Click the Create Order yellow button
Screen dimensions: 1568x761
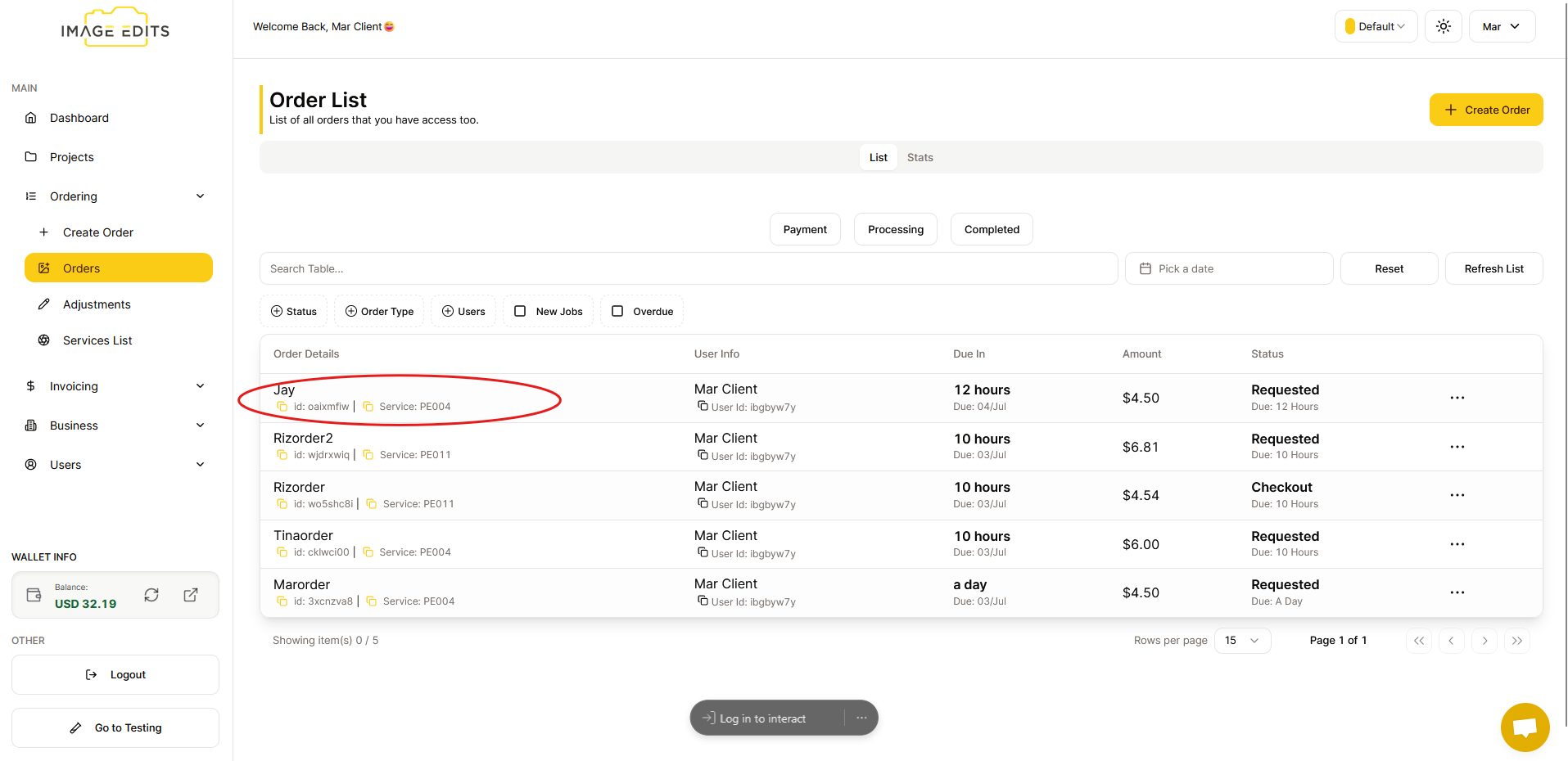click(1486, 110)
